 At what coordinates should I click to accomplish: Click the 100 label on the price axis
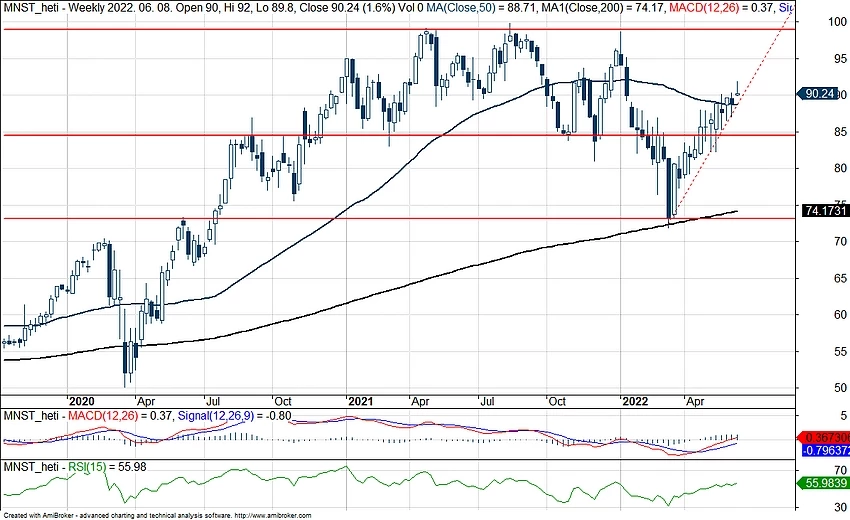tap(812, 22)
